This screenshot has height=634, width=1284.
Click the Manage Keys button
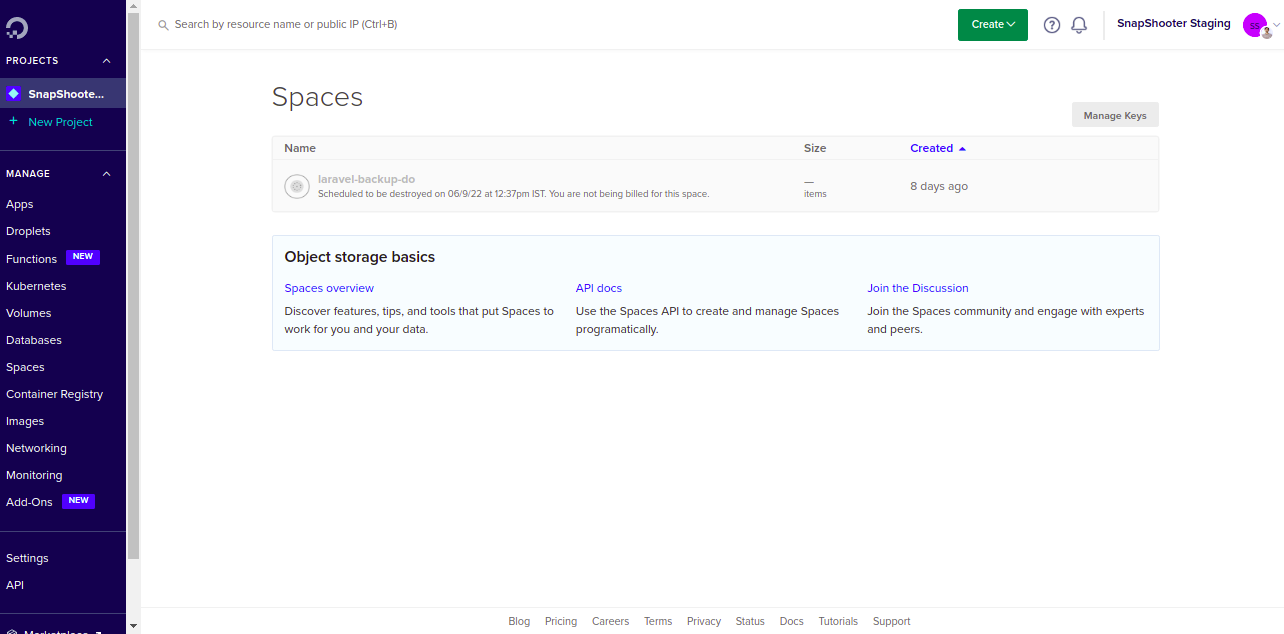pos(1114,115)
